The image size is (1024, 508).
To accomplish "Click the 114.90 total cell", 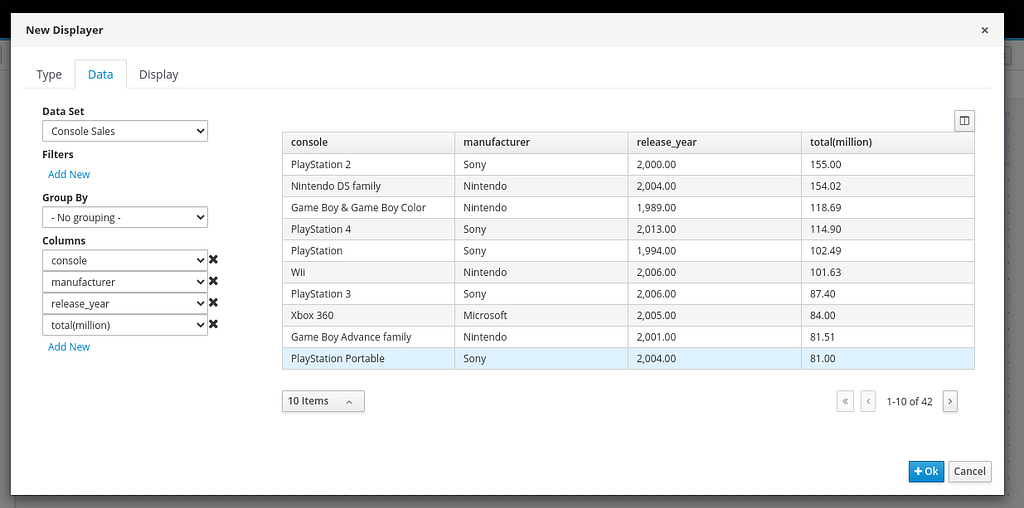I will (888, 229).
